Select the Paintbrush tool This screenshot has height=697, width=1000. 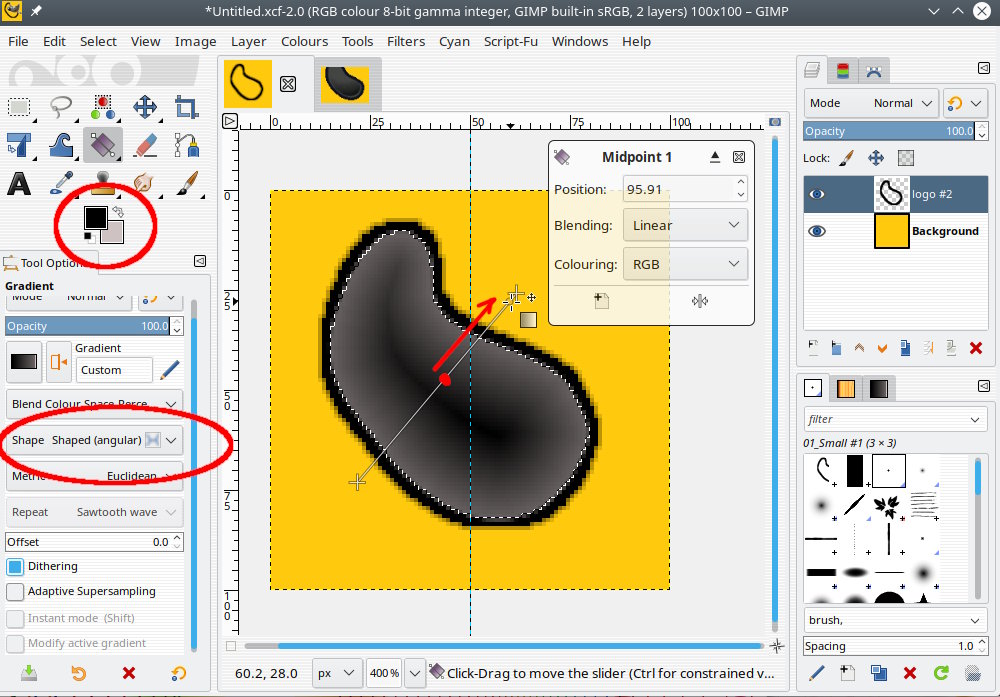coord(186,183)
